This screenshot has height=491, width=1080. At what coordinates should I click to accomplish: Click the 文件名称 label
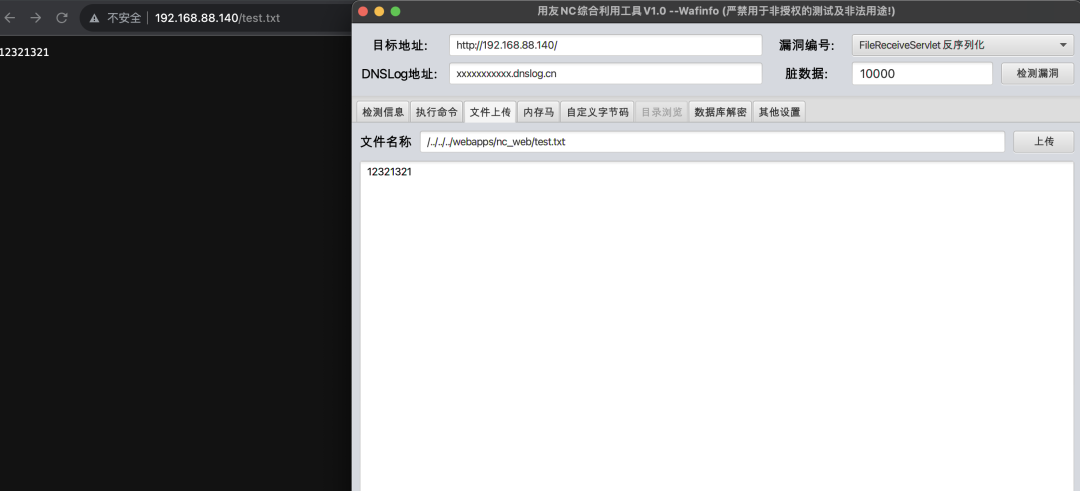pos(386,142)
